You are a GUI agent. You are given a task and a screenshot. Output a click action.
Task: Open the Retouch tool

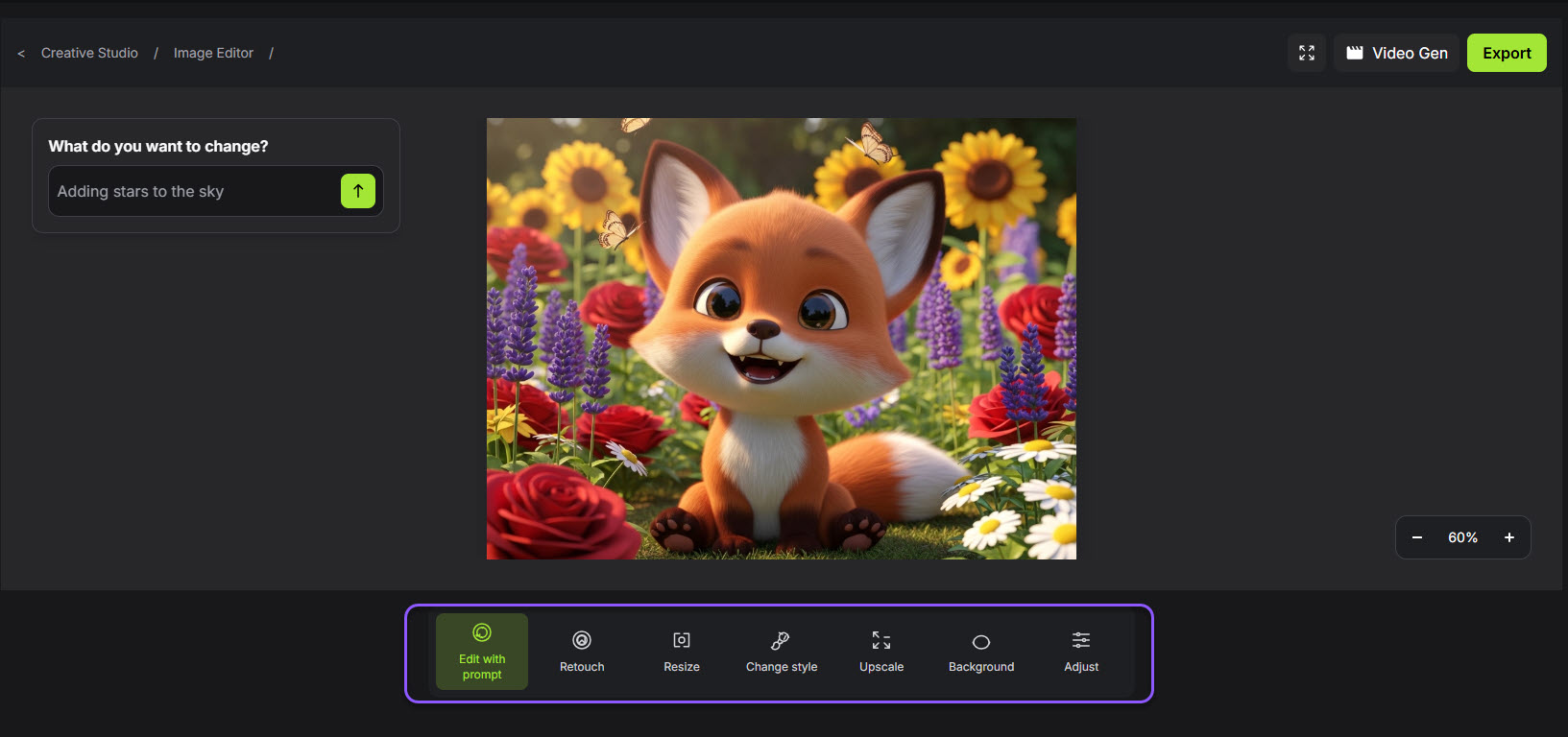582,652
